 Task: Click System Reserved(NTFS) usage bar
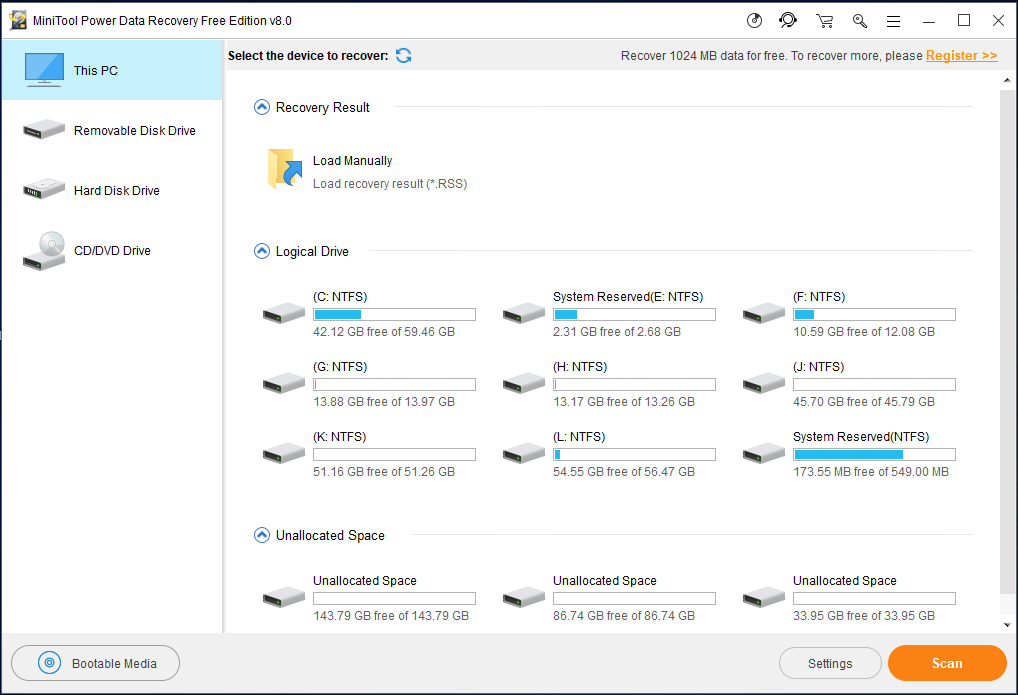click(x=874, y=455)
